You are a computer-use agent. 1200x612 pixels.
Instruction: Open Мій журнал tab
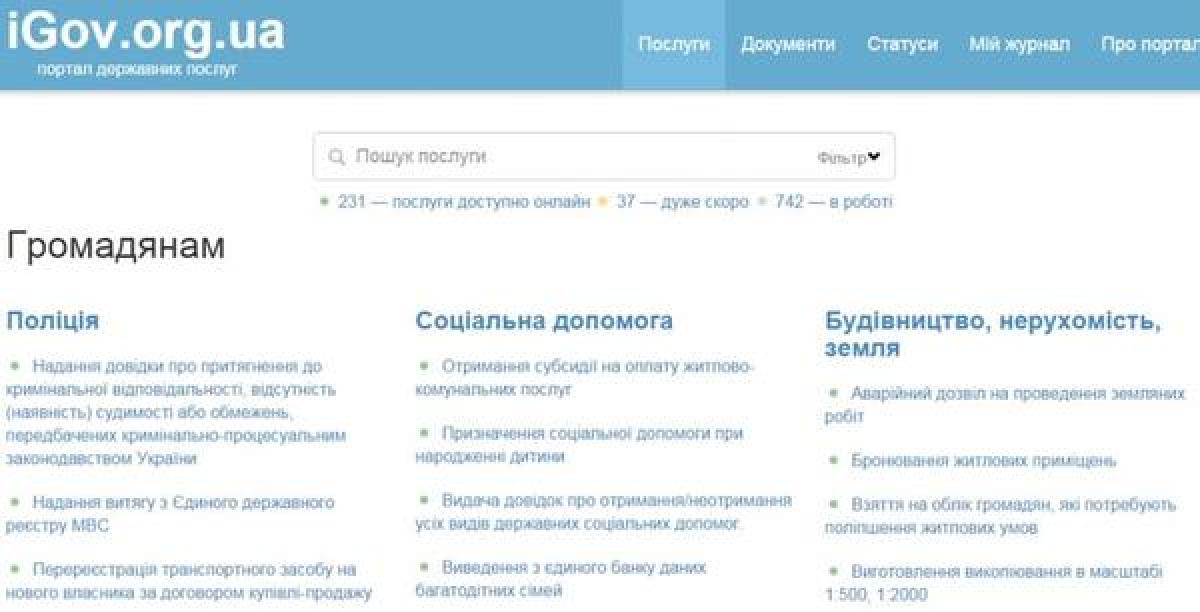(1019, 45)
